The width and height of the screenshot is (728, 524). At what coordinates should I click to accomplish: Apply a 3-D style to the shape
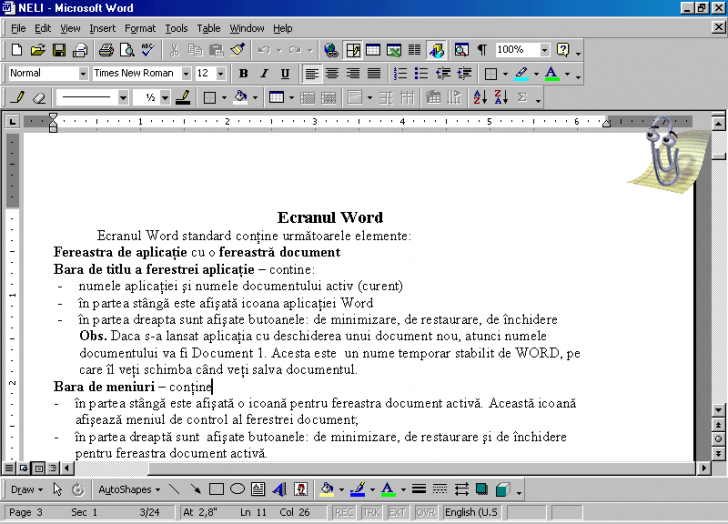503,489
